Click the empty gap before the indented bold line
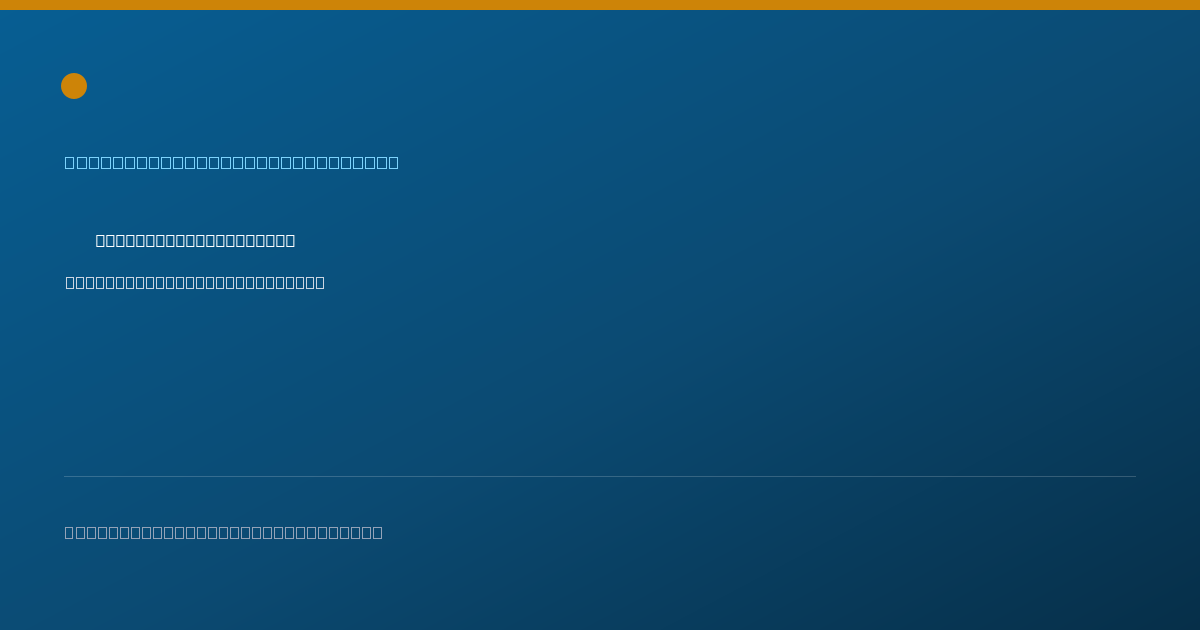1200x630 pixels. 80,240
